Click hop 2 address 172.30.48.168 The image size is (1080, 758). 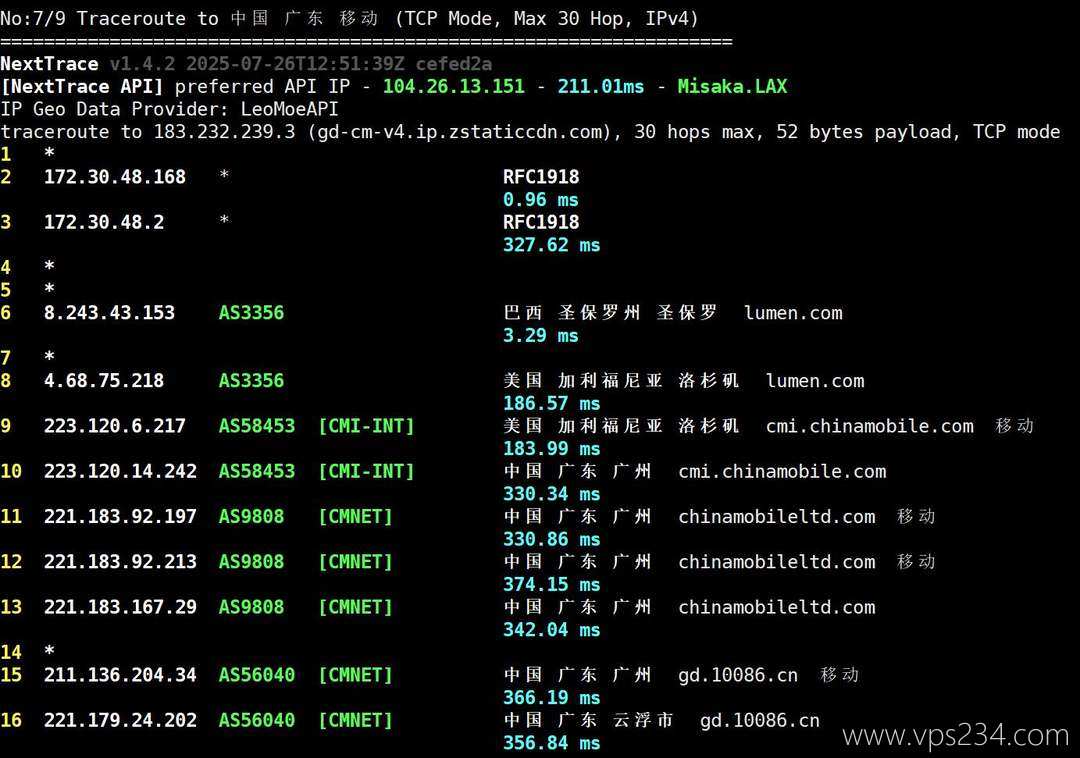coord(115,177)
